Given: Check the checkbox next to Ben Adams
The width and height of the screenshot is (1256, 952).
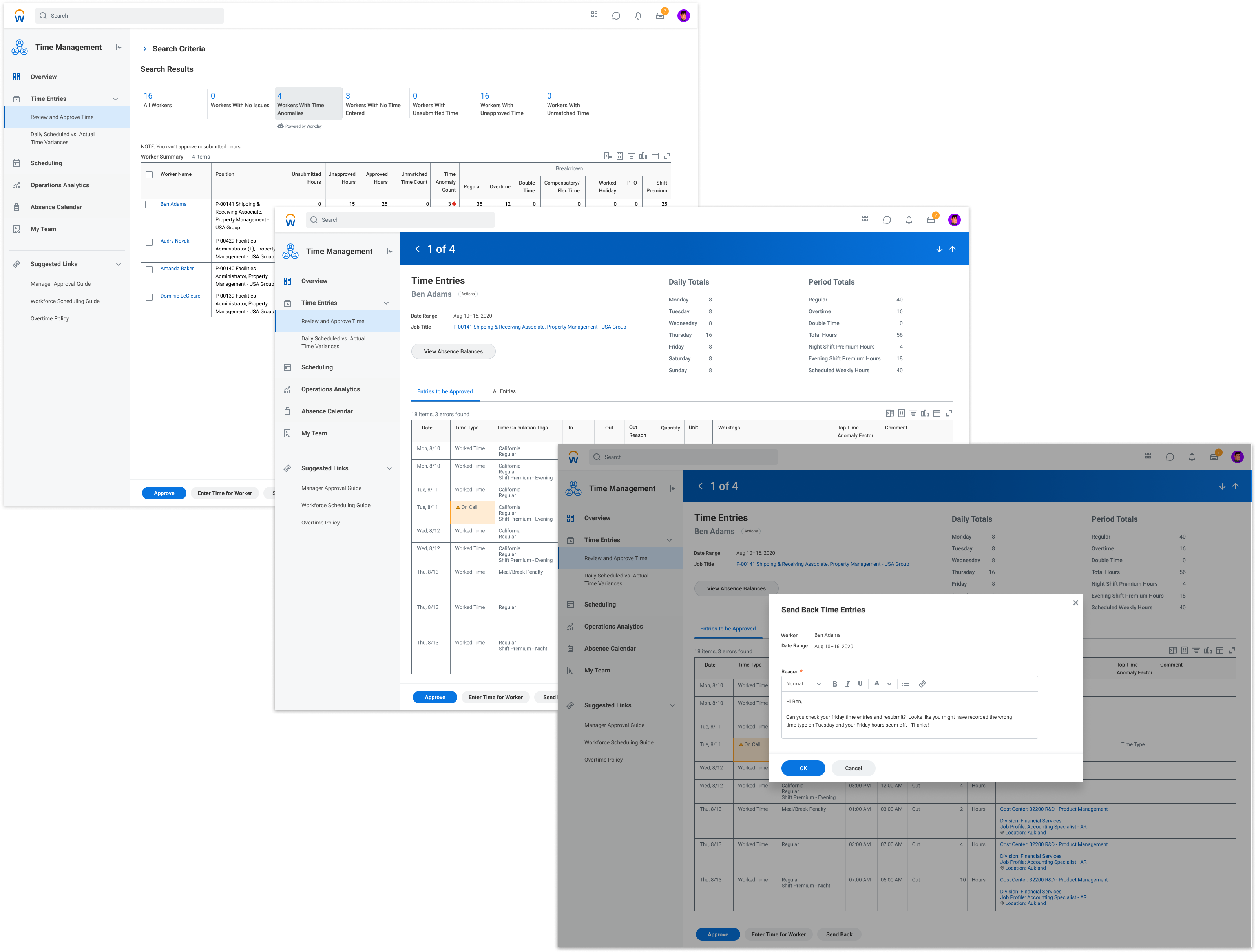Looking at the screenshot, I should pyautogui.click(x=149, y=204).
